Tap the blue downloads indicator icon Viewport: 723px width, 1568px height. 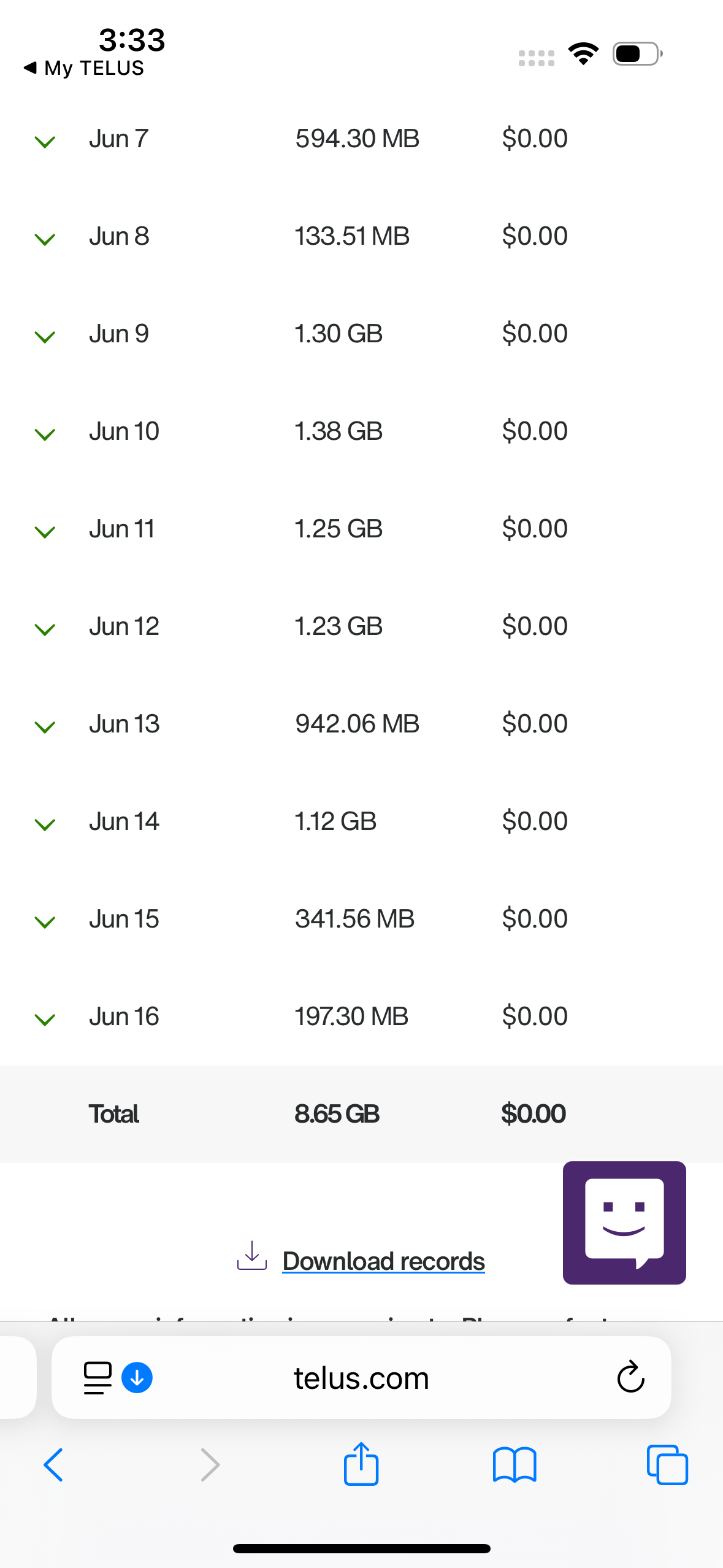(137, 1378)
